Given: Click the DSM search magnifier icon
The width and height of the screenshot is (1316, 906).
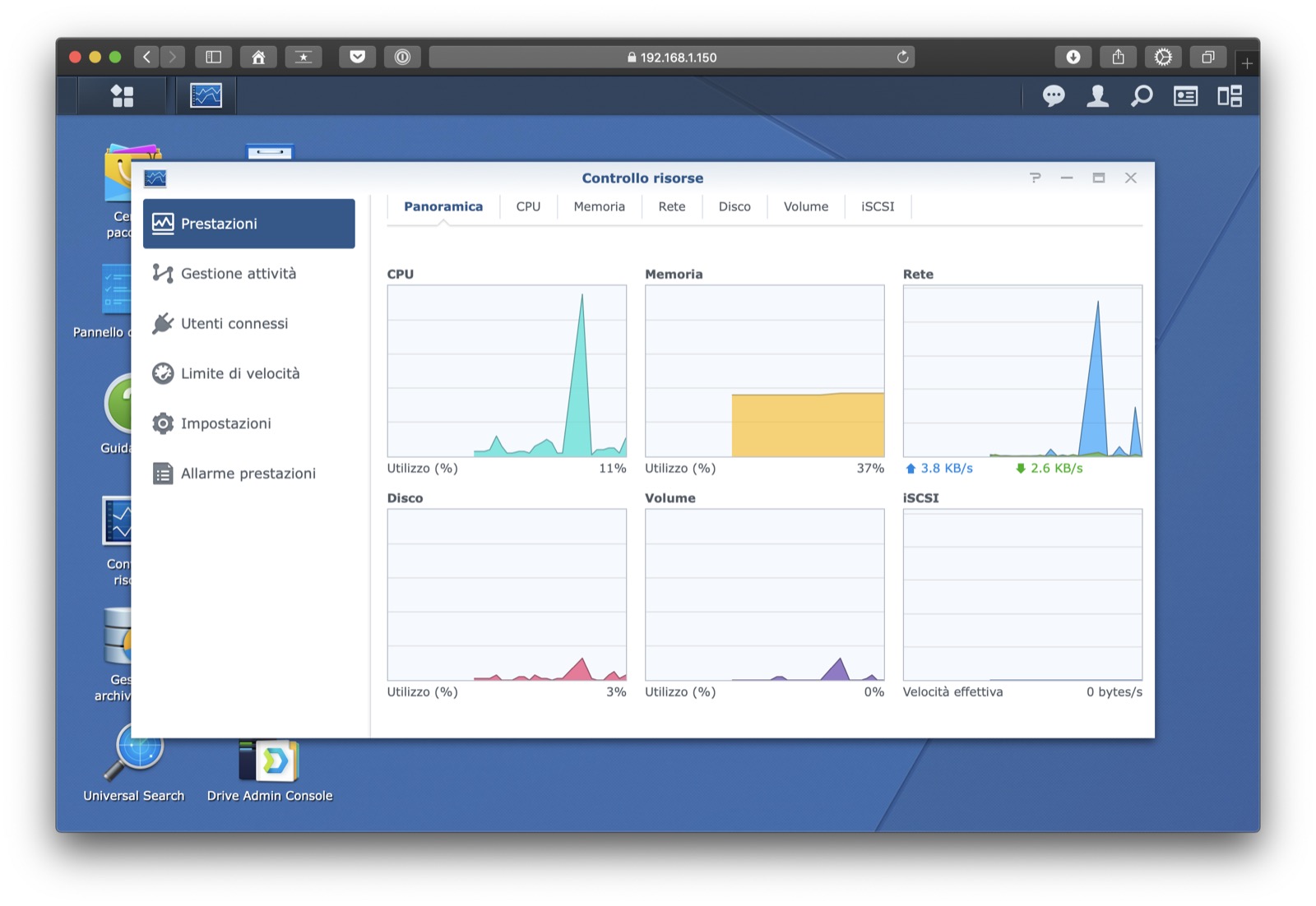Looking at the screenshot, I should point(1141,96).
